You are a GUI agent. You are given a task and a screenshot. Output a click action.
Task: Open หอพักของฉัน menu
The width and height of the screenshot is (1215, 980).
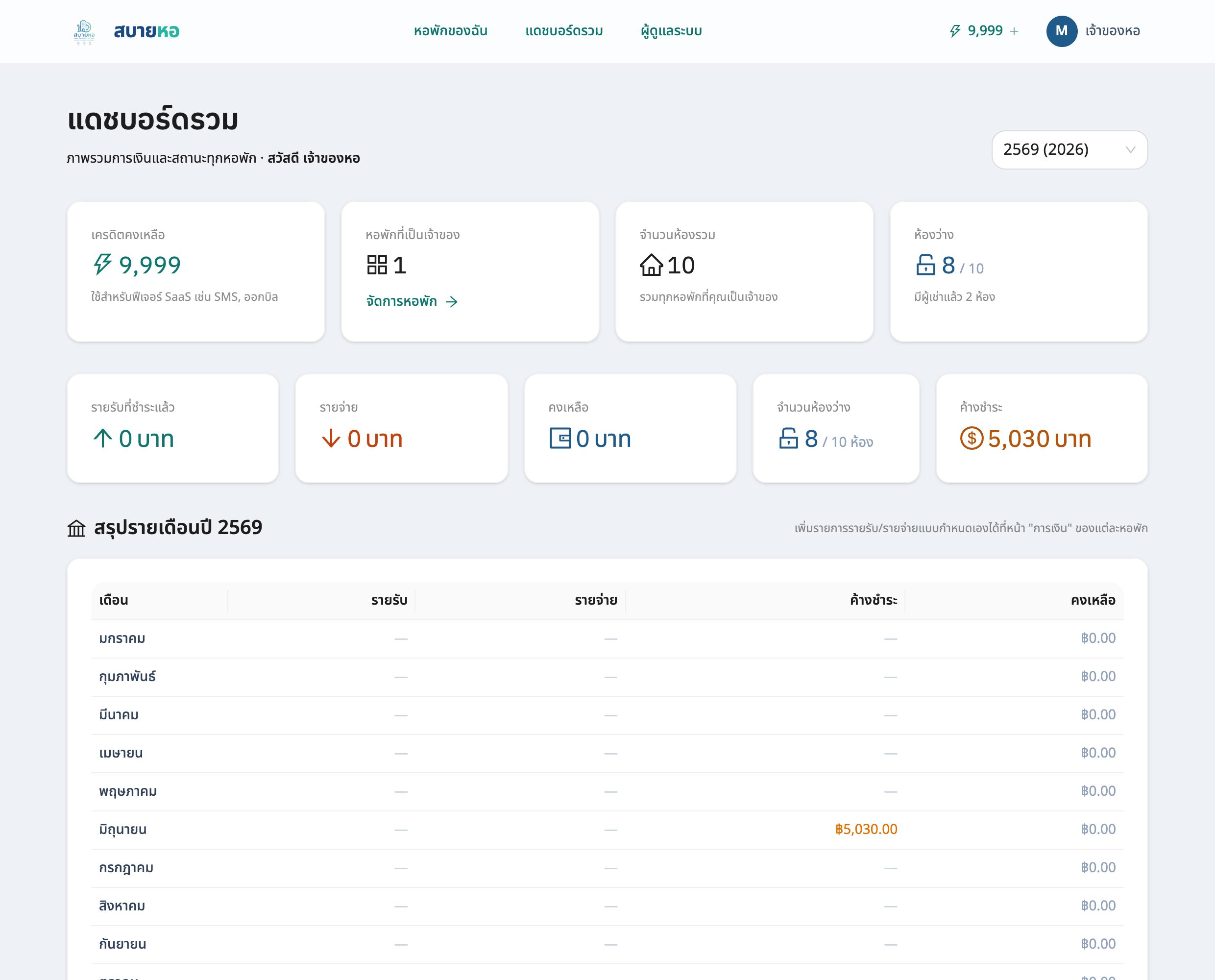click(450, 31)
